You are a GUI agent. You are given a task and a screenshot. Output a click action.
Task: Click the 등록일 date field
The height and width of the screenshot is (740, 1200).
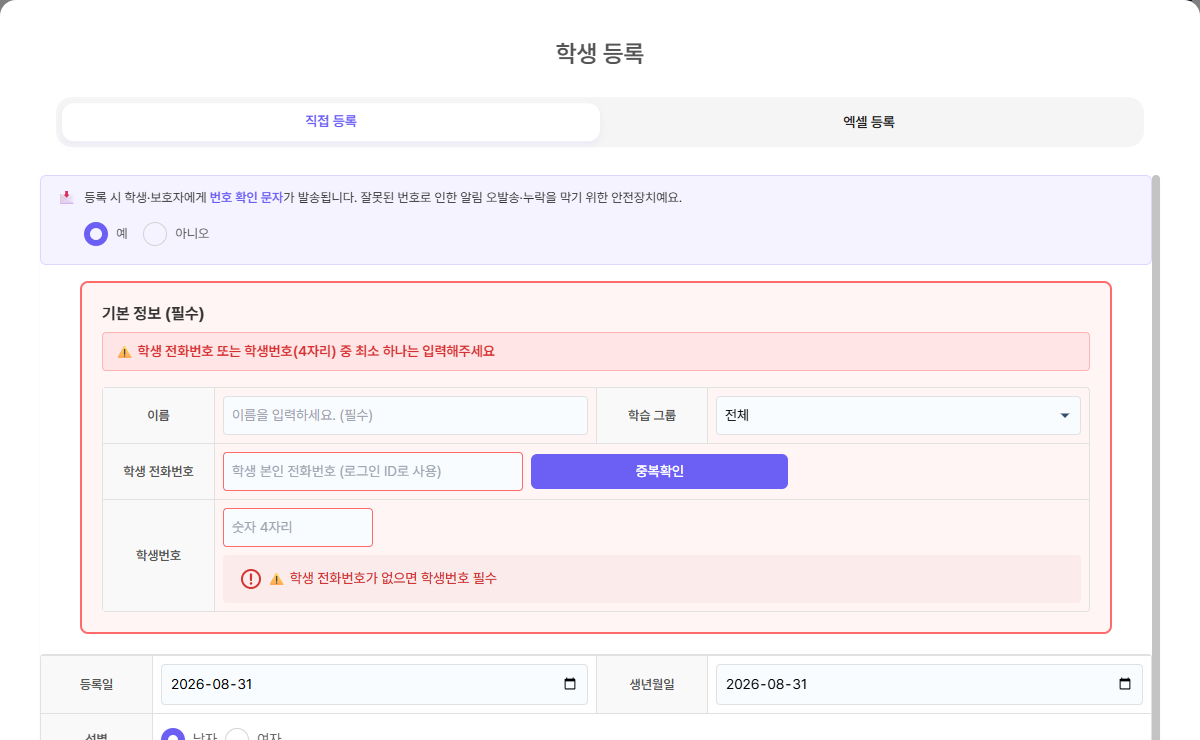(374, 684)
